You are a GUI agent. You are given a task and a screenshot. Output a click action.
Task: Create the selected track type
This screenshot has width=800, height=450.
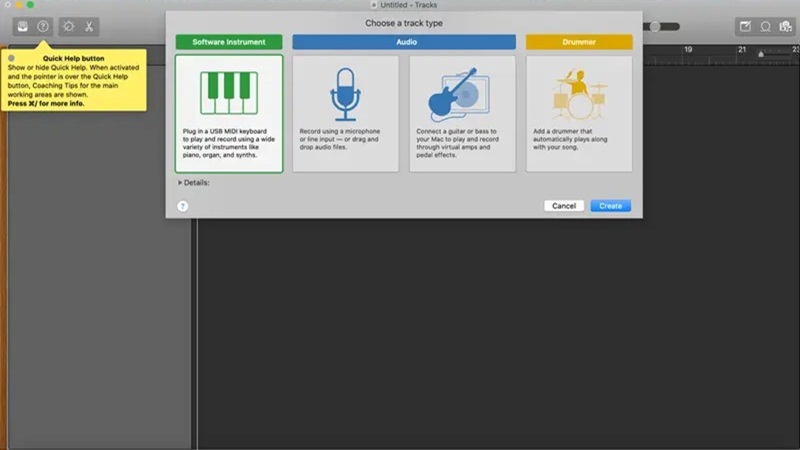tap(611, 206)
